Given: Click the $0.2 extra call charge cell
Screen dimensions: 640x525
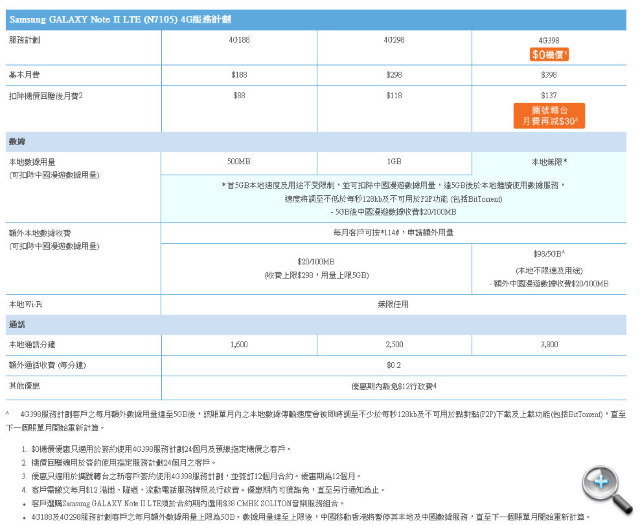Looking at the screenshot, I should coord(393,364).
